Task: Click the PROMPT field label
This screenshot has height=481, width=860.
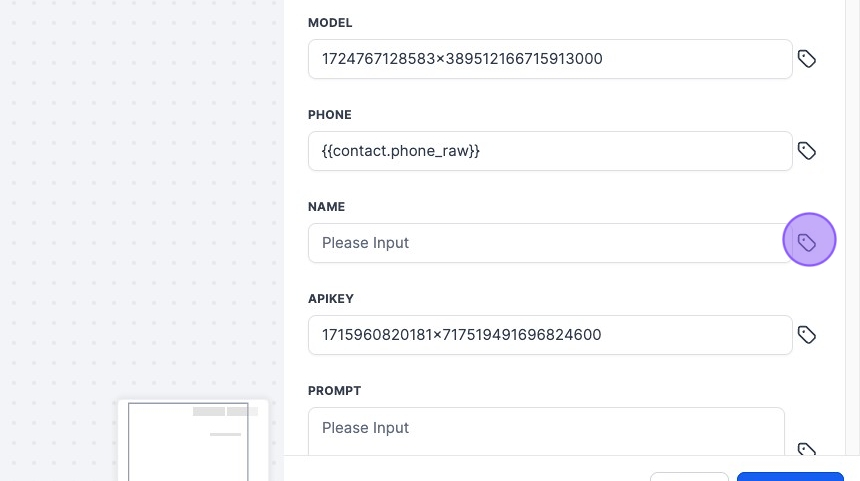Action: tap(334, 391)
